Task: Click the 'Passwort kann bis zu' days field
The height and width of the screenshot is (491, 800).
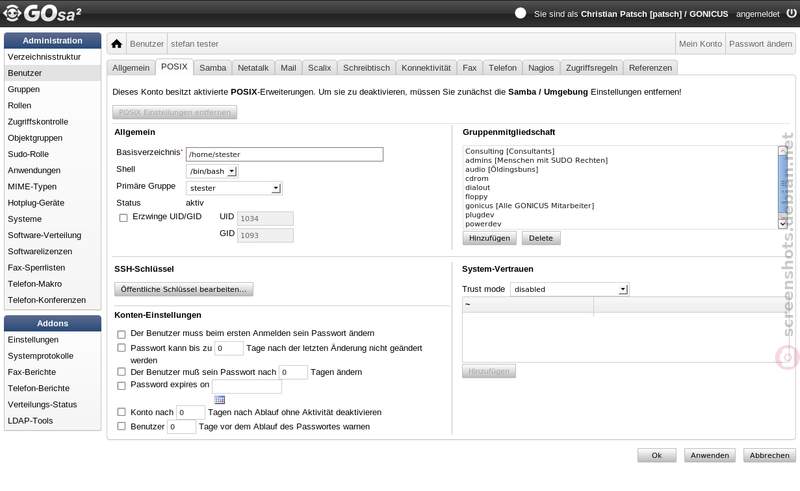Action: tap(229, 349)
